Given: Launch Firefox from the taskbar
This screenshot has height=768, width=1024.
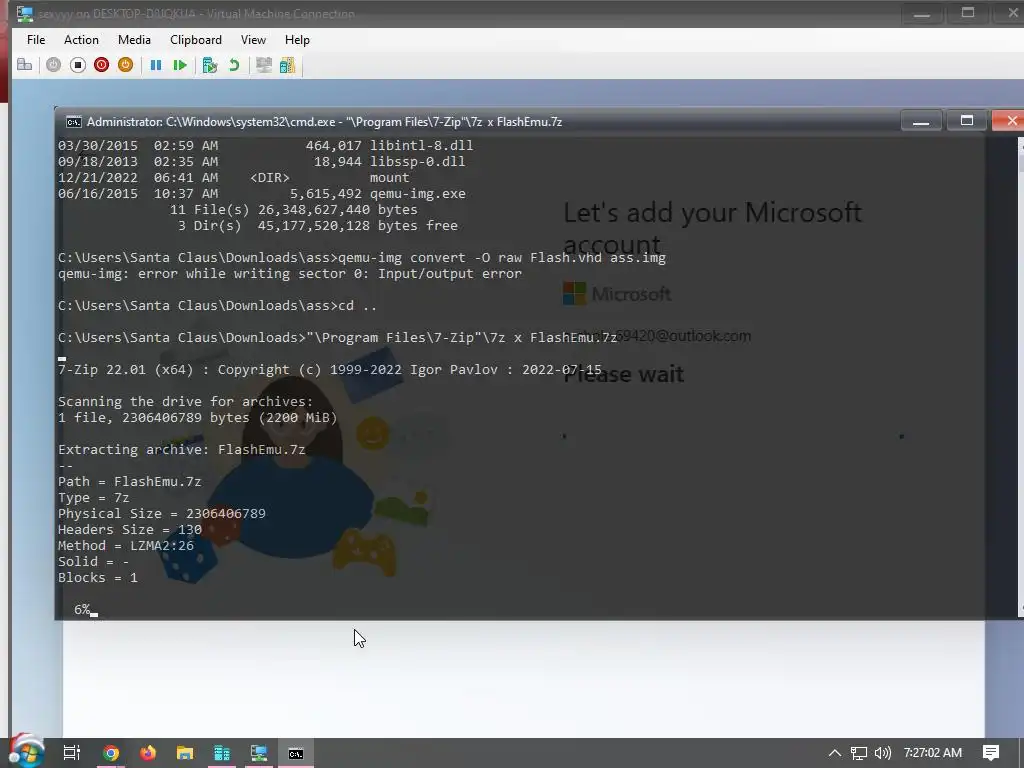Looking at the screenshot, I should [148, 753].
